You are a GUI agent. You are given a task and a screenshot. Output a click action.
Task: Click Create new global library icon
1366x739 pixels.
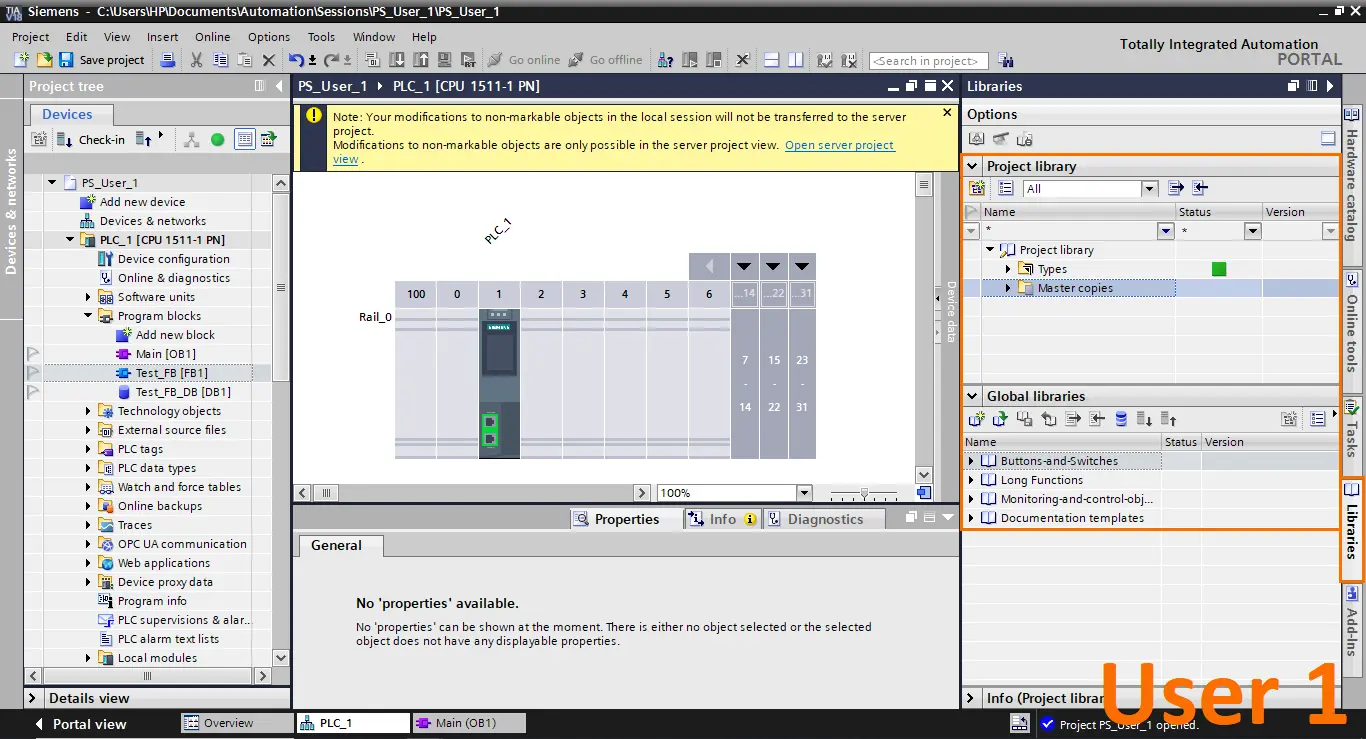point(977,419)
